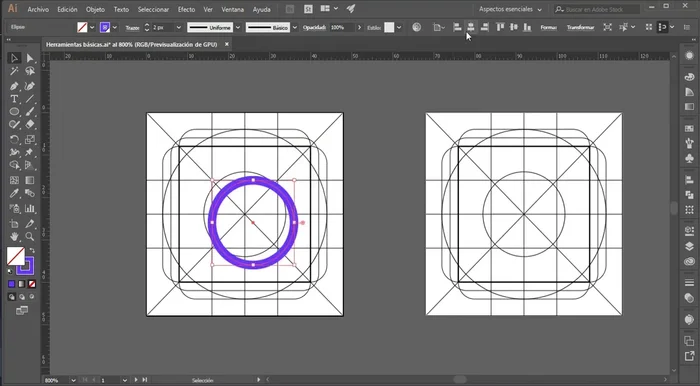The width and height of the screenshot is (700, 386).
Task: Select the Perspective Grid tool
Action: click(x=30, y=165)
